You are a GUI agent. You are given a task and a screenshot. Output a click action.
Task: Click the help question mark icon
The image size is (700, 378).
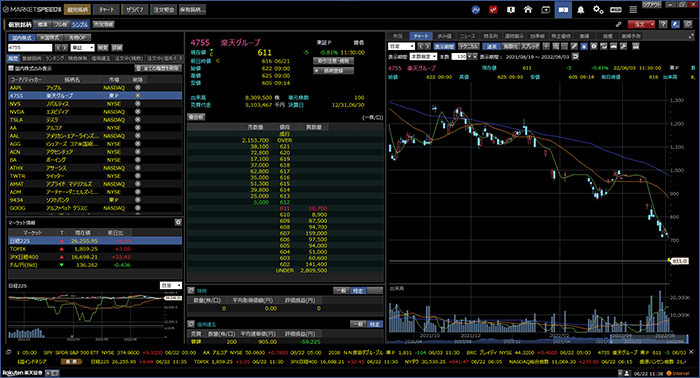click(663, 24)
